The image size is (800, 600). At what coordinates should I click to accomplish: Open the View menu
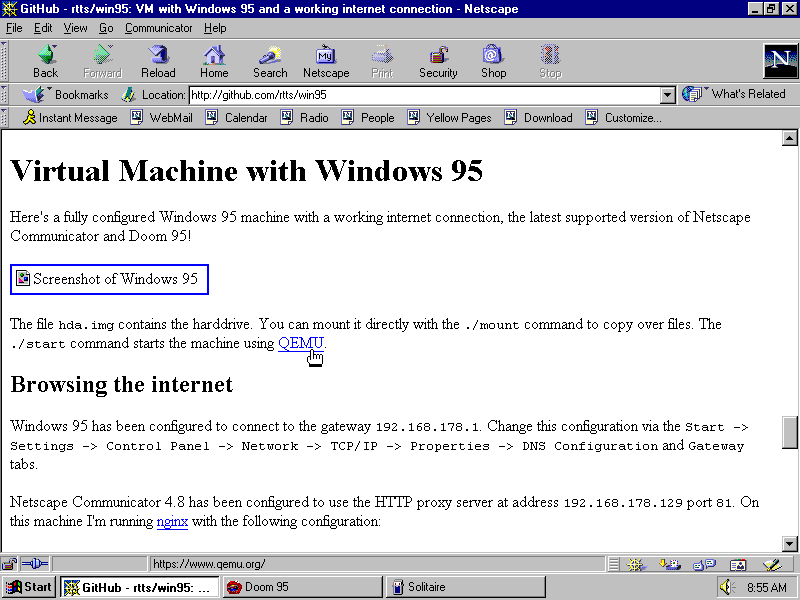(76, 28)
